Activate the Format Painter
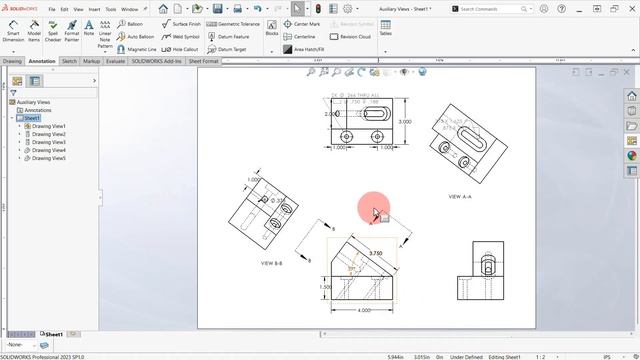The width and height of the screenshot is (640, 360). coord(72,31)
